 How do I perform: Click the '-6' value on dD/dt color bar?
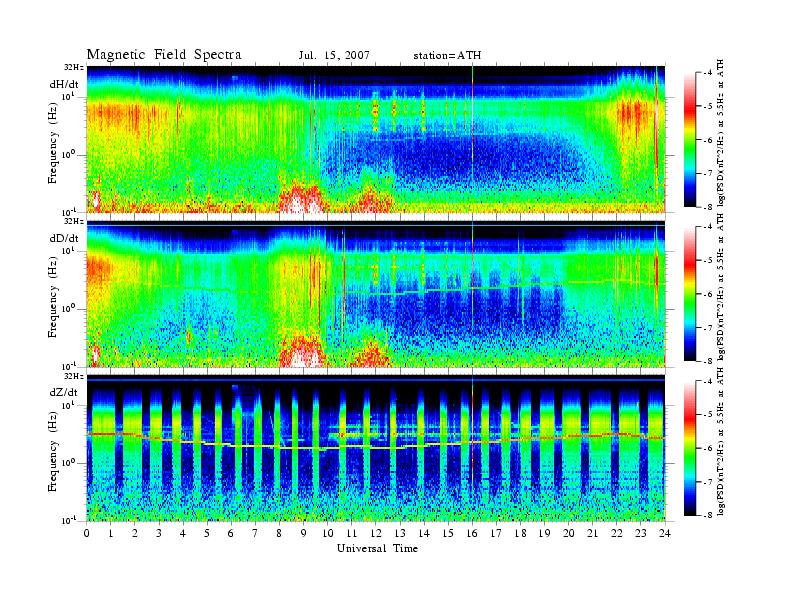click(x=708, y=294)
